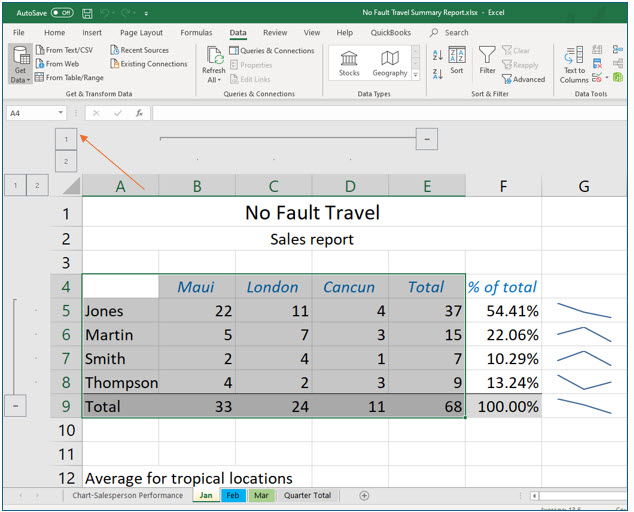The width and height of the screenshot is (634, 512).
Task: Collapse the column group minus button
Action: pyautogui.click(x=427, y=139)
